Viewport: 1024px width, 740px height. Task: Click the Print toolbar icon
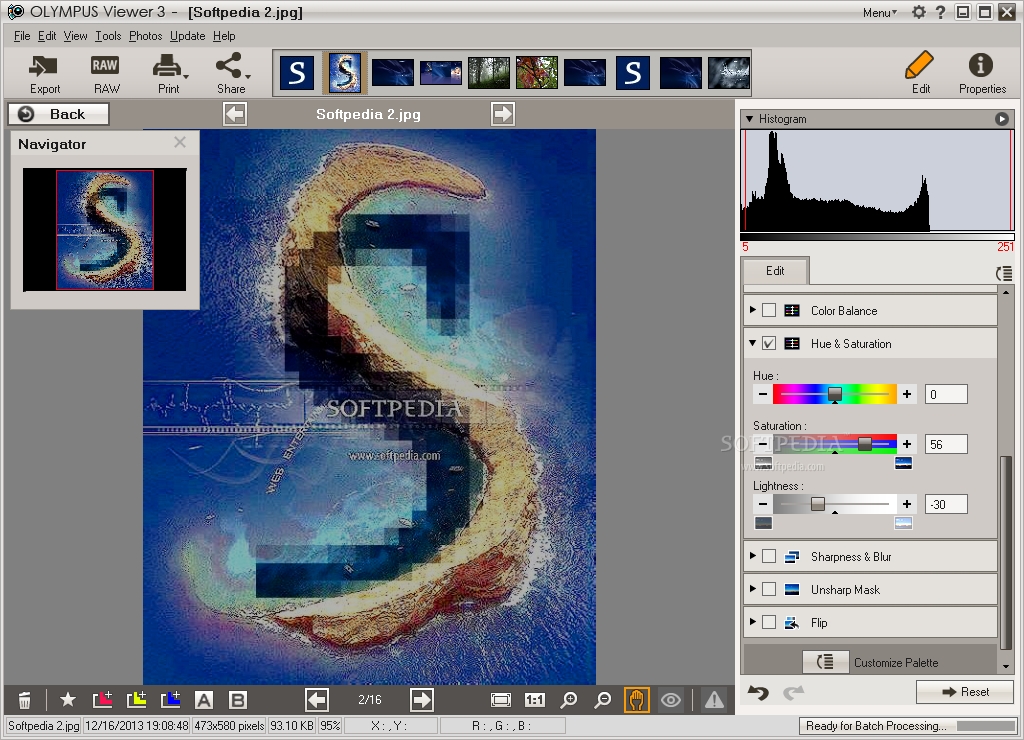(168, 74)
